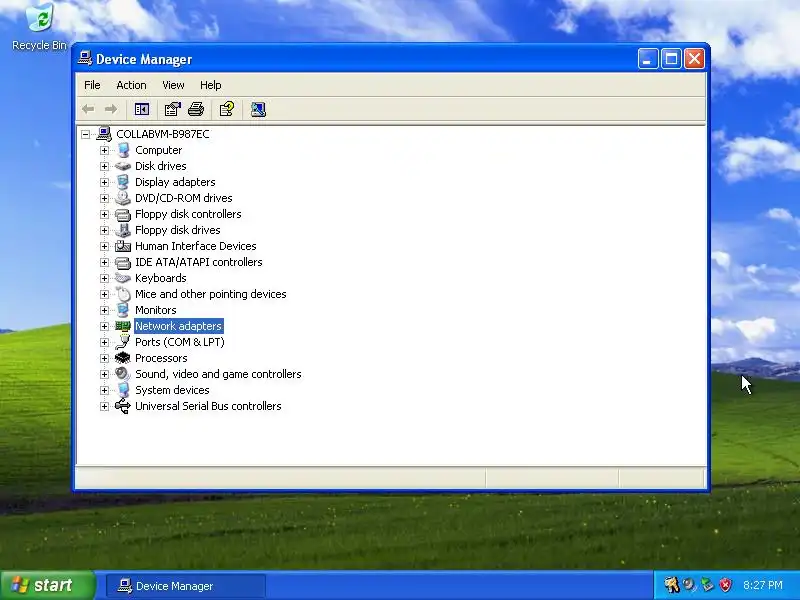The width and height of the screenshot is (800, 600).
Task: Click Device Manager taskbar button
Action: pyautogui.click(x=186, y=586)
